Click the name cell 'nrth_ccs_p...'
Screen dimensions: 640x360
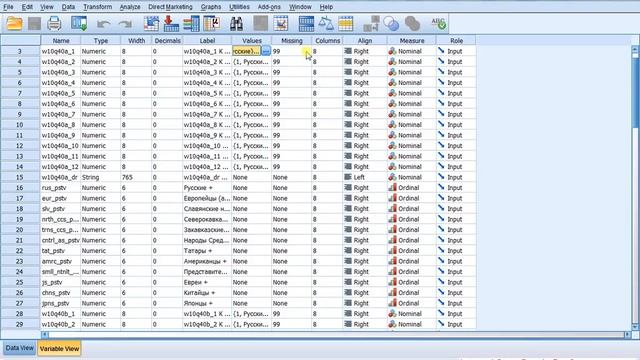60,219
